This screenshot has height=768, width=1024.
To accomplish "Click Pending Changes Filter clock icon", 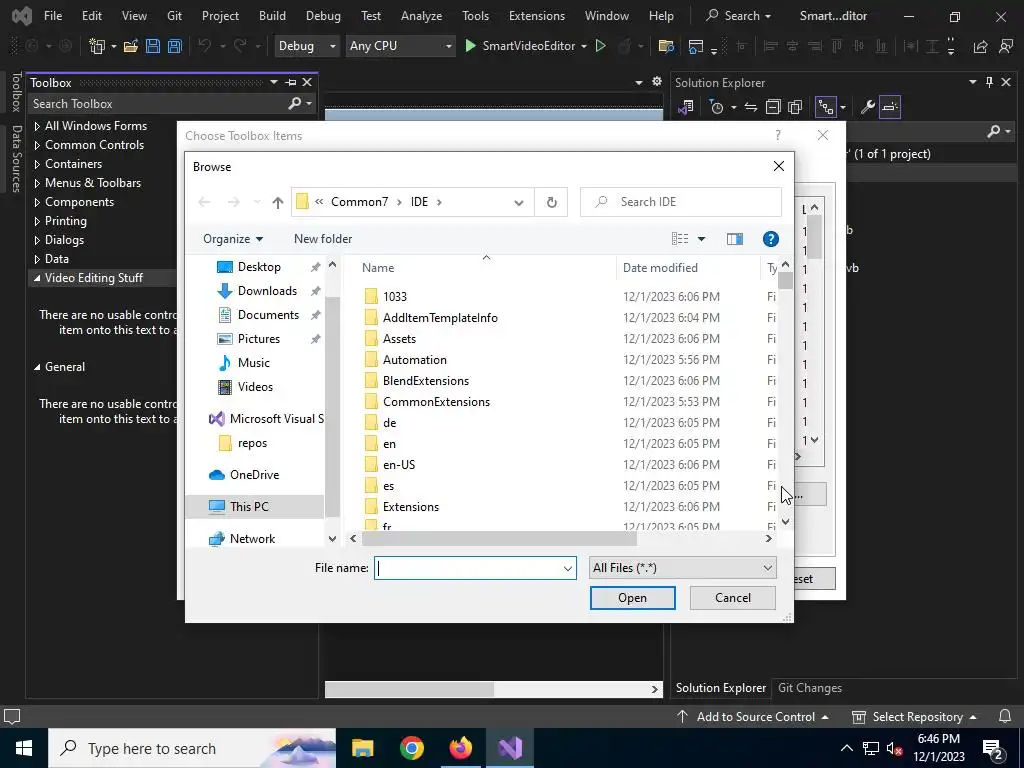I will click(x=716, y=107).
